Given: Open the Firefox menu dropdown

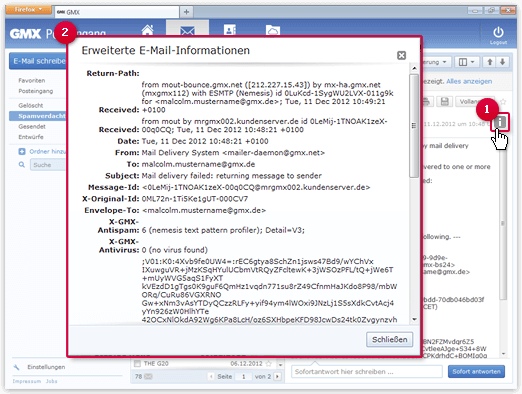Looking at the screenshot, I should [x=28, y=9].
